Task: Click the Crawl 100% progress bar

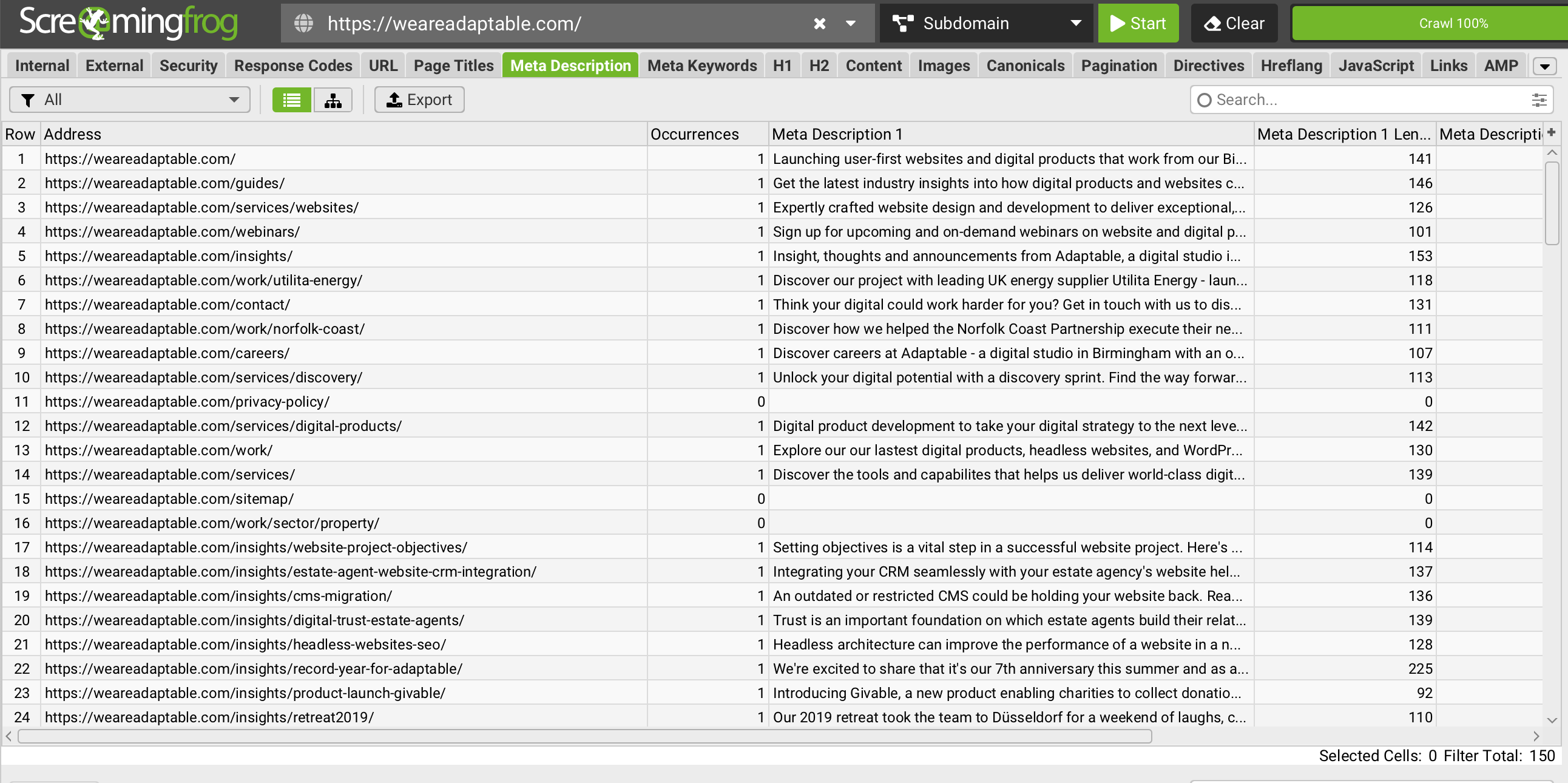Action: [1453, 24]
